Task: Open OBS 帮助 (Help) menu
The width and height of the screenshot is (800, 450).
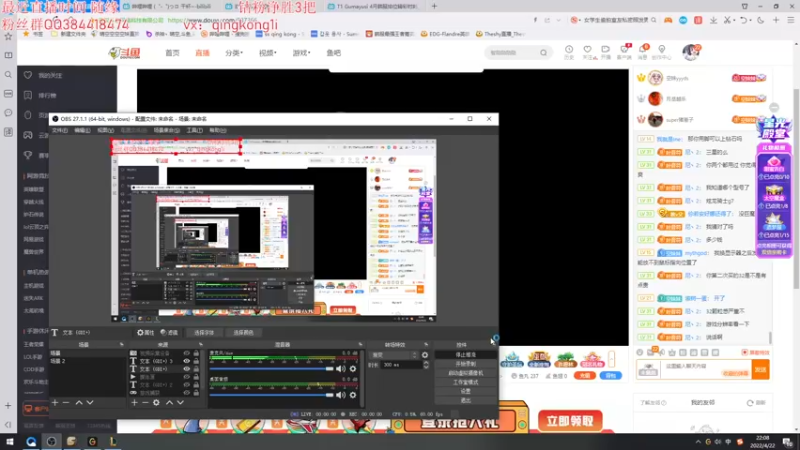Action: point(217,131)
